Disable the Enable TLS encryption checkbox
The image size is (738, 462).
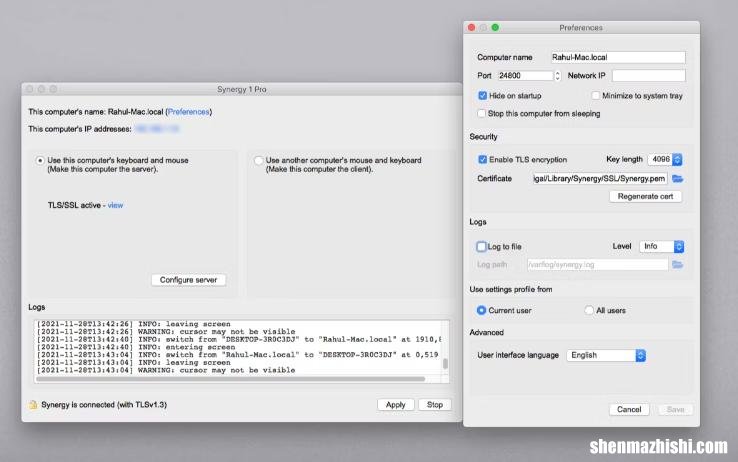coord(482,159)
